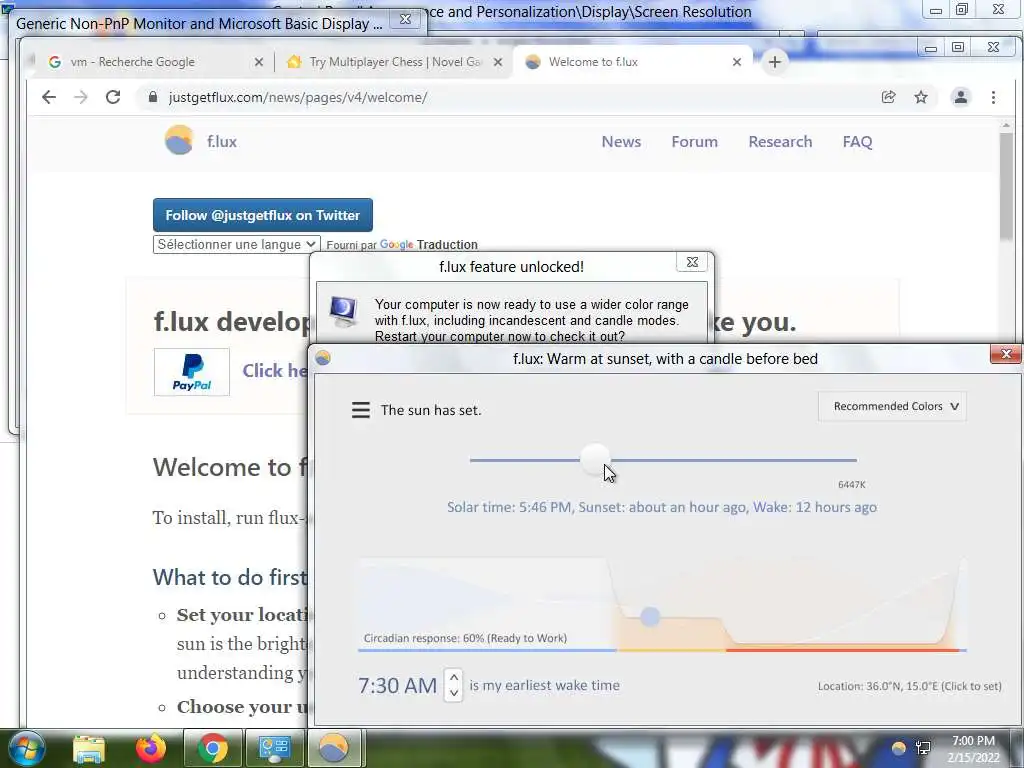Click the location text to set location
This screenshot has height=768, width=1024.
(x=909, y=686)
